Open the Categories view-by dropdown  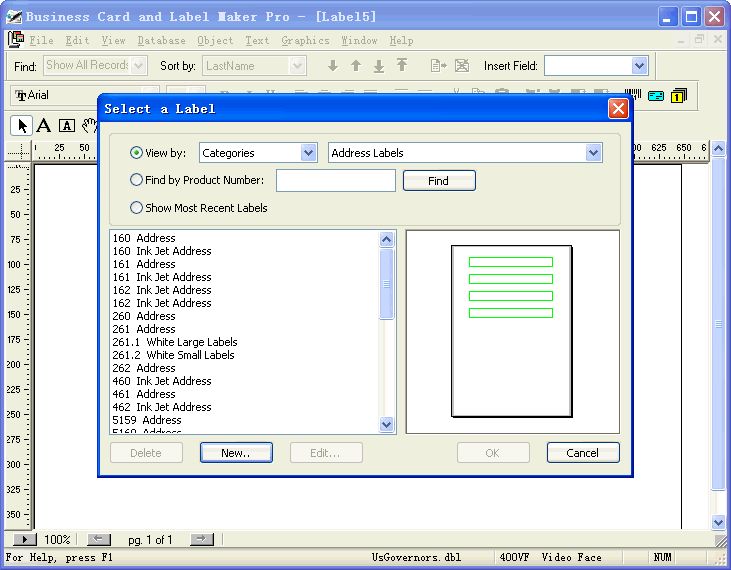[x=308, y=152]
